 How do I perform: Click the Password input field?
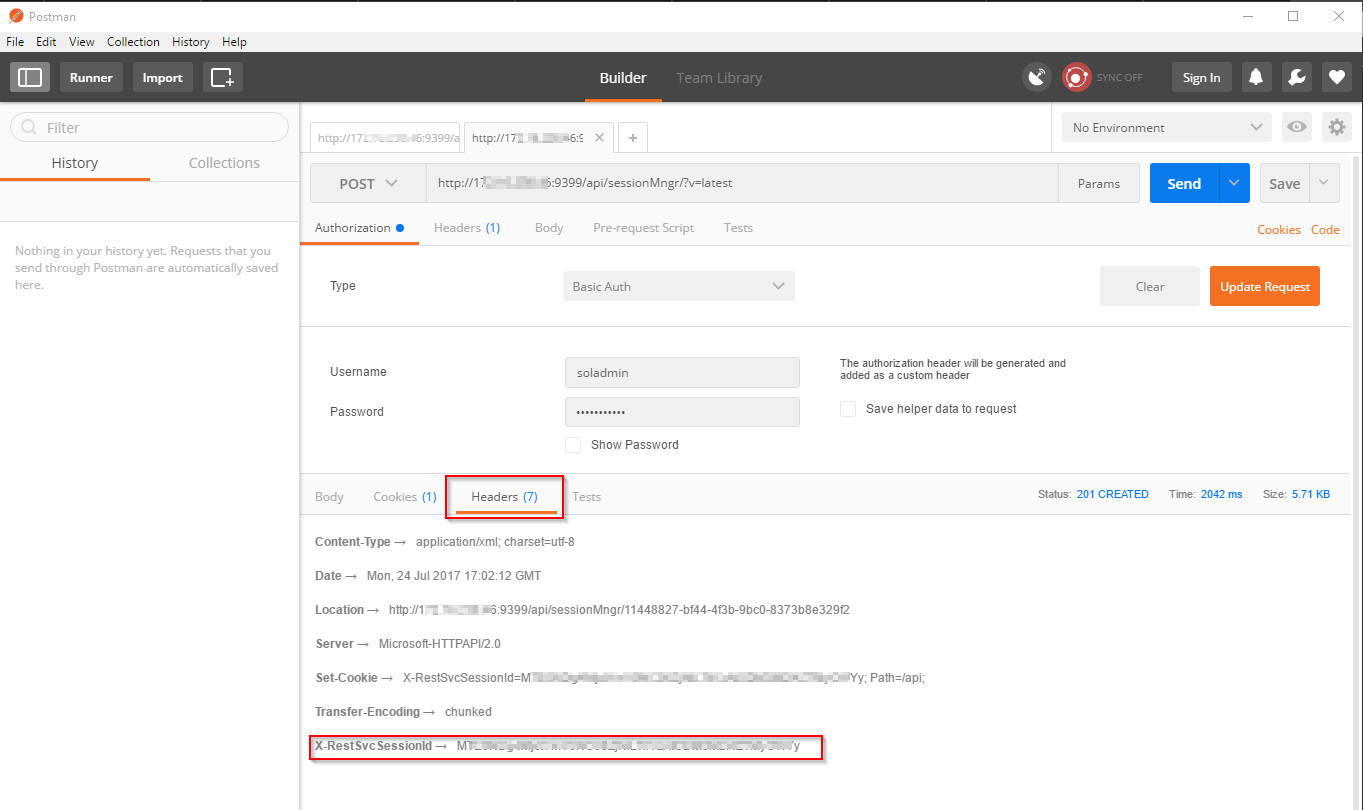tap(682, 412)
